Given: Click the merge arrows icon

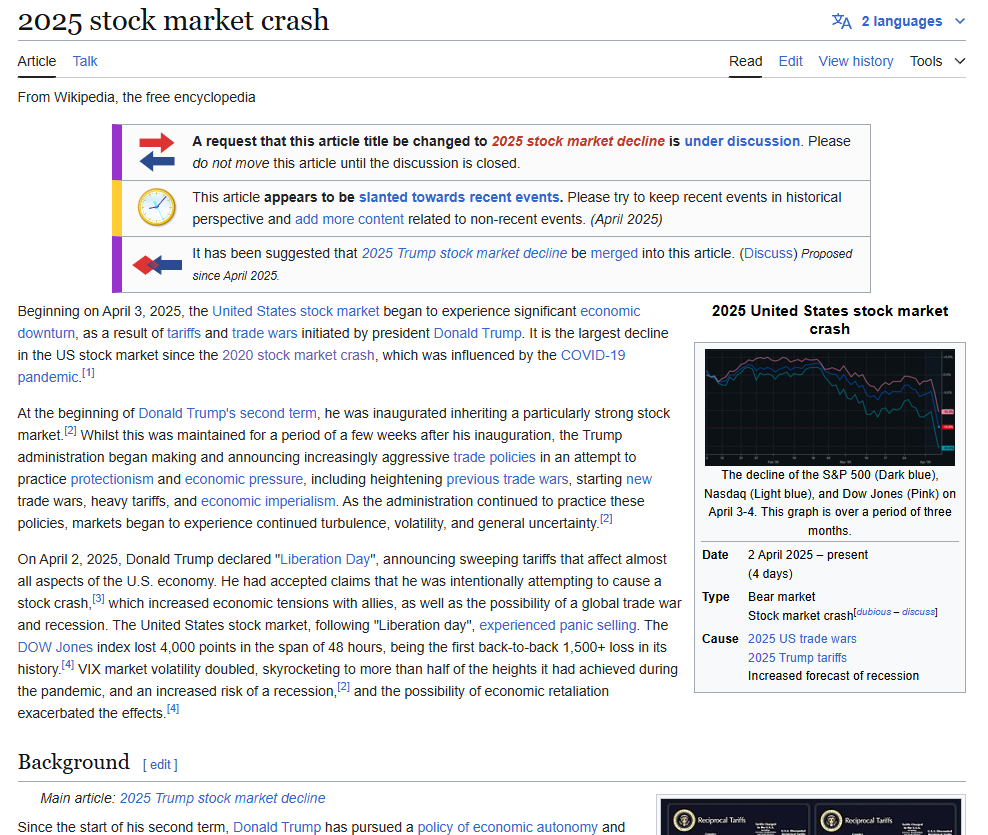Looking at the screenshot, I should 157,265.
